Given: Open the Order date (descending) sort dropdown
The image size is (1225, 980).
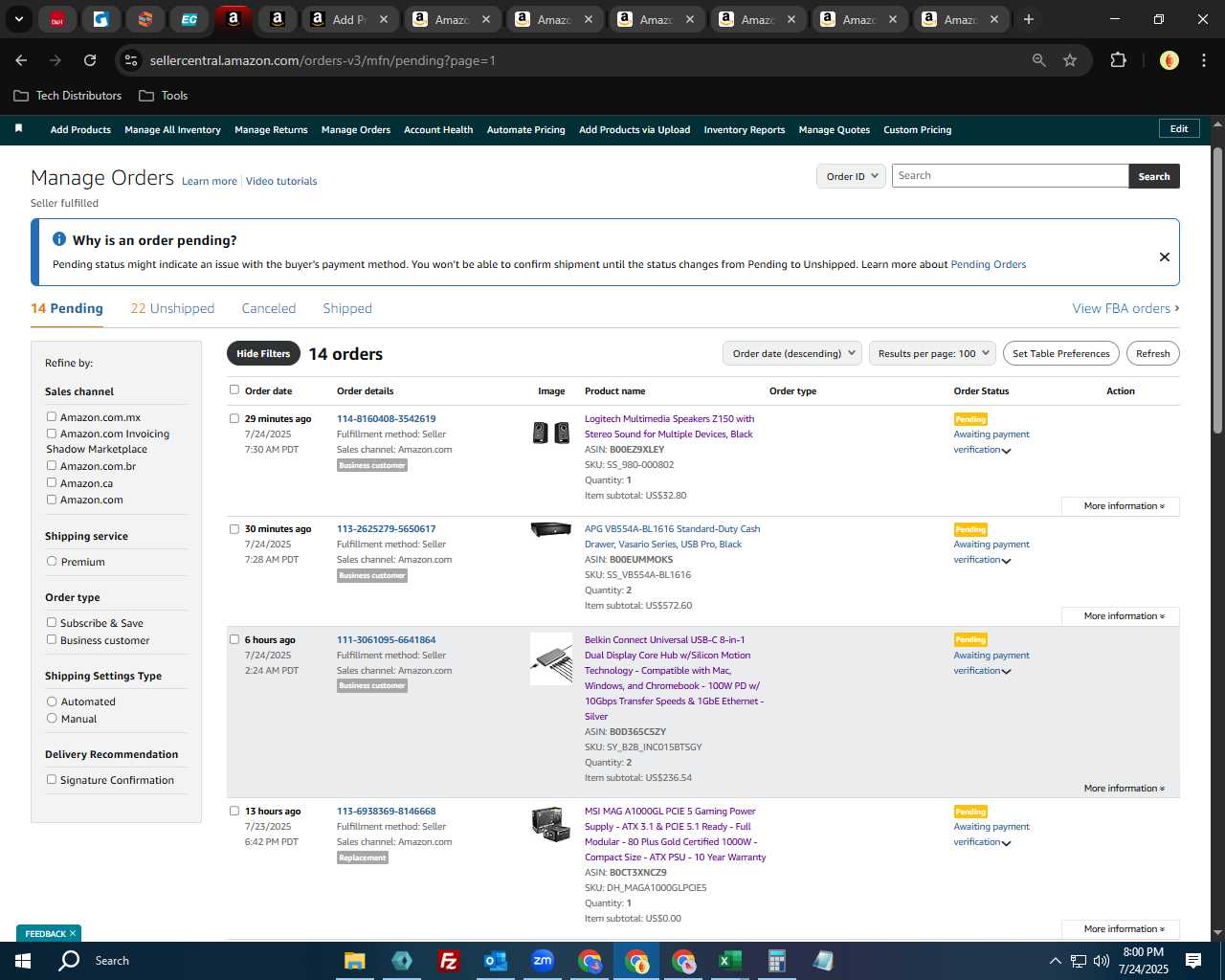Looking at the screenshot, I should tap(792, 353).
